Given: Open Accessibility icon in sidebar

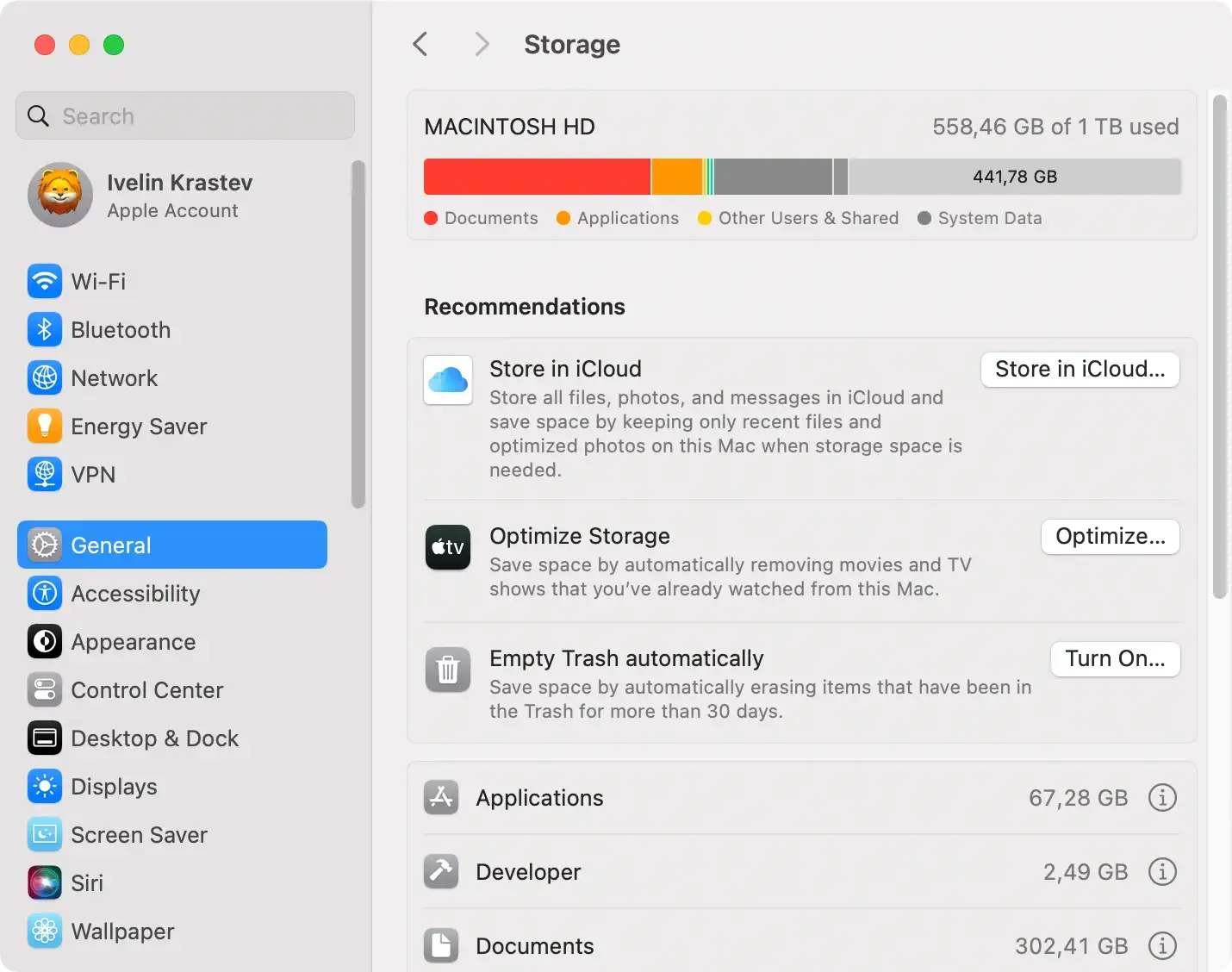Looking at the screenshot, I should 45,593.
